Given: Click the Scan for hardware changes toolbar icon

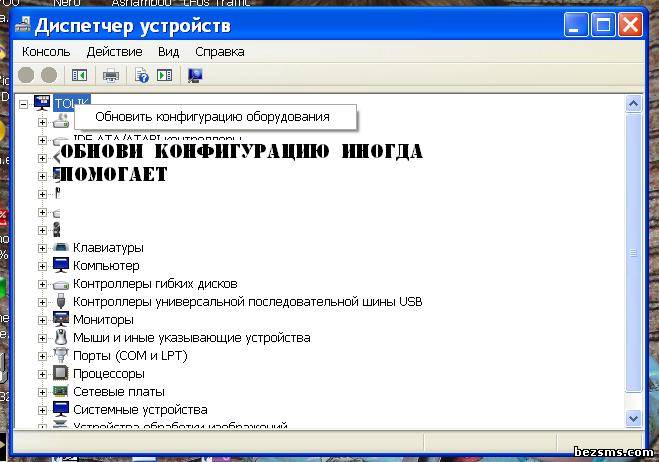Looking at the screenshot, I should tap(195, 75).
